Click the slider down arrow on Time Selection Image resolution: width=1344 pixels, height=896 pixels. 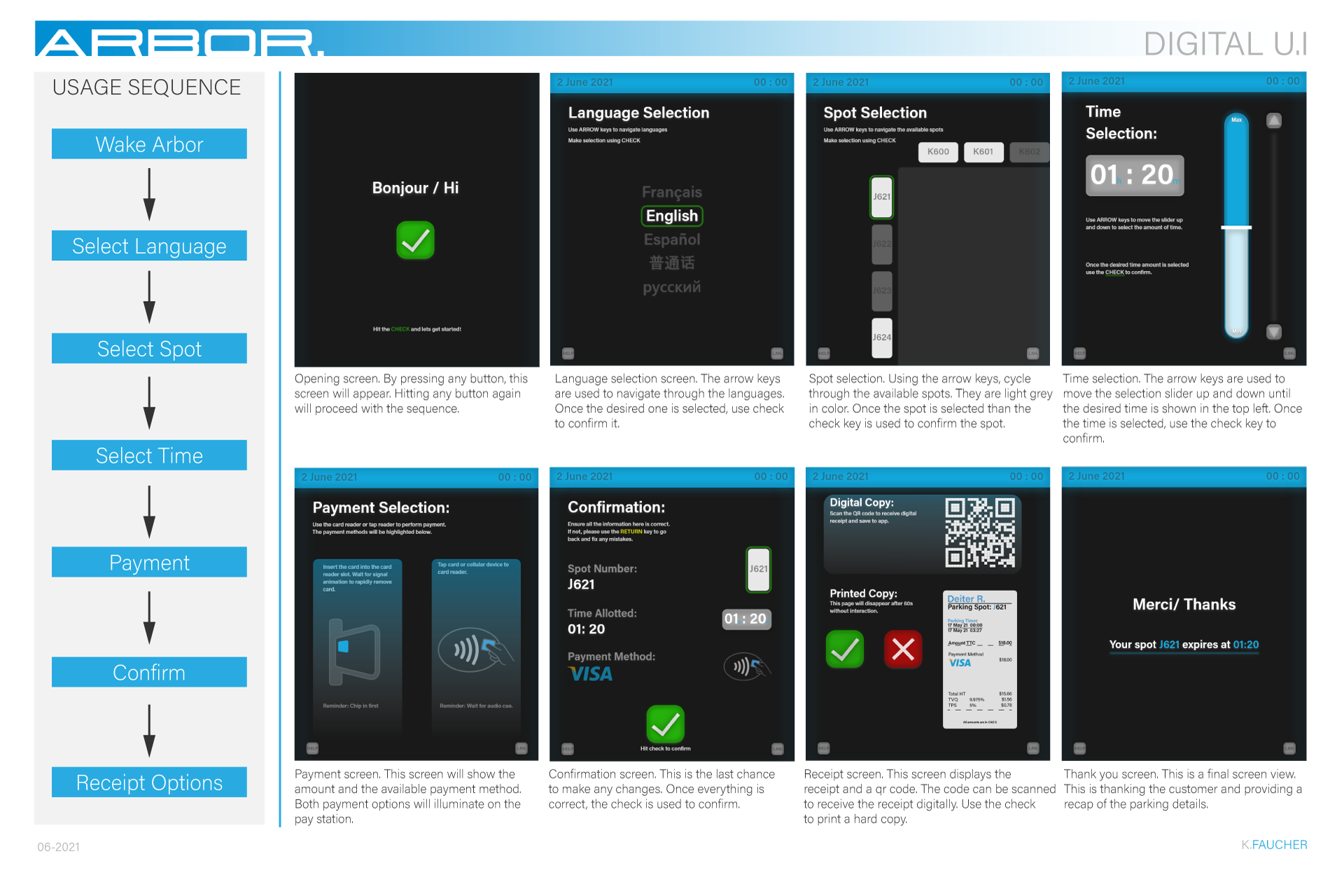(1274, 332)
